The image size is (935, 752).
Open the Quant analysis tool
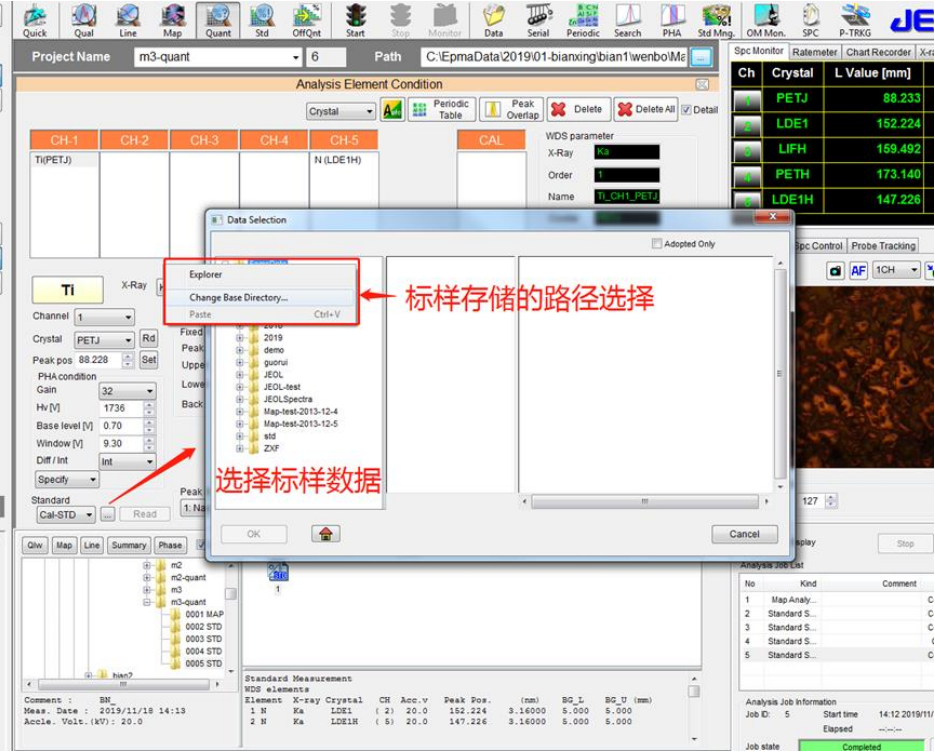[x=218, y=19]
